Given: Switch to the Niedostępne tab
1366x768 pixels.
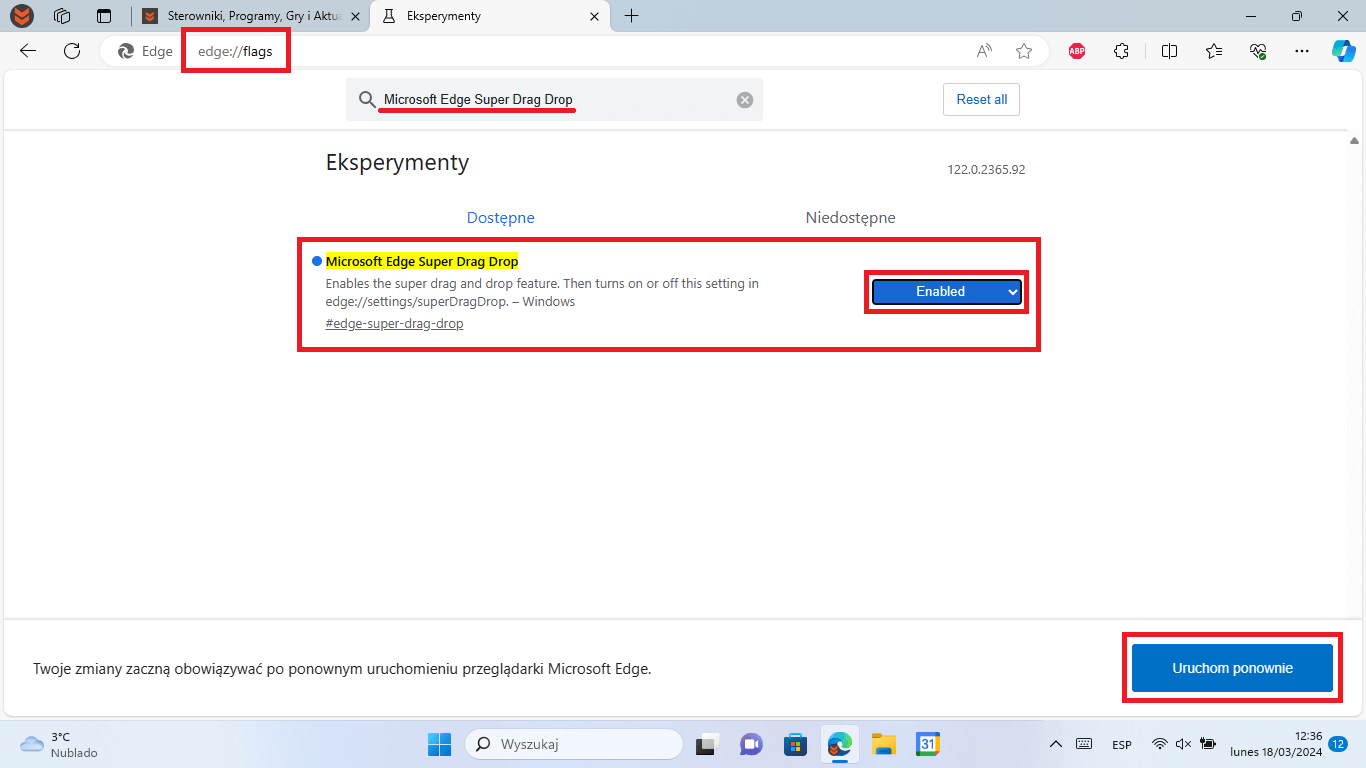Looking at the screenshot, I should [851, 218].
